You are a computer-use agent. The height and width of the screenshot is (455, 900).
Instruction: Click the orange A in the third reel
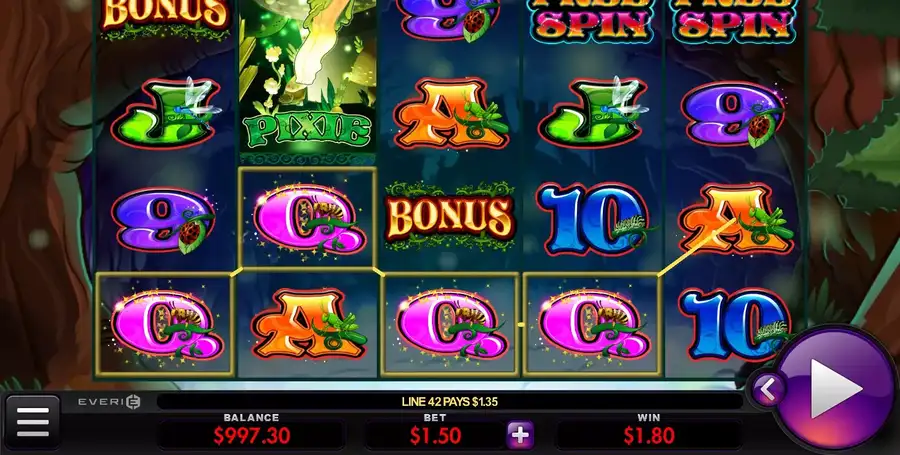pyautogui.click(x=451, y=114)
